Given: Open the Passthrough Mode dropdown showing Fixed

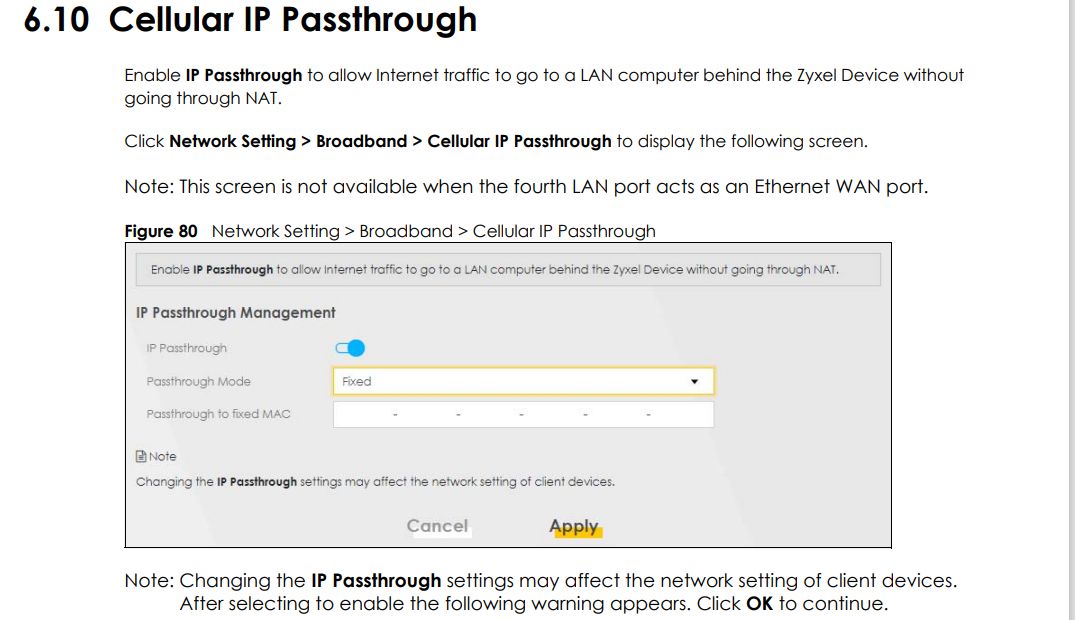Looking at the screenshot, I should [x=523, y=381].
